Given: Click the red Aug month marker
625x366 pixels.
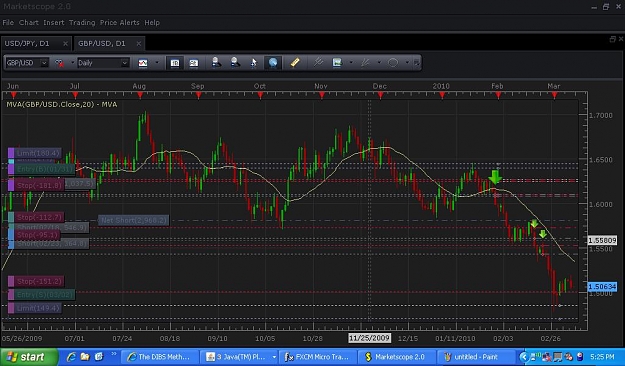Looking at the screenshot, I should pyautogui.click(x=140, y=95).
